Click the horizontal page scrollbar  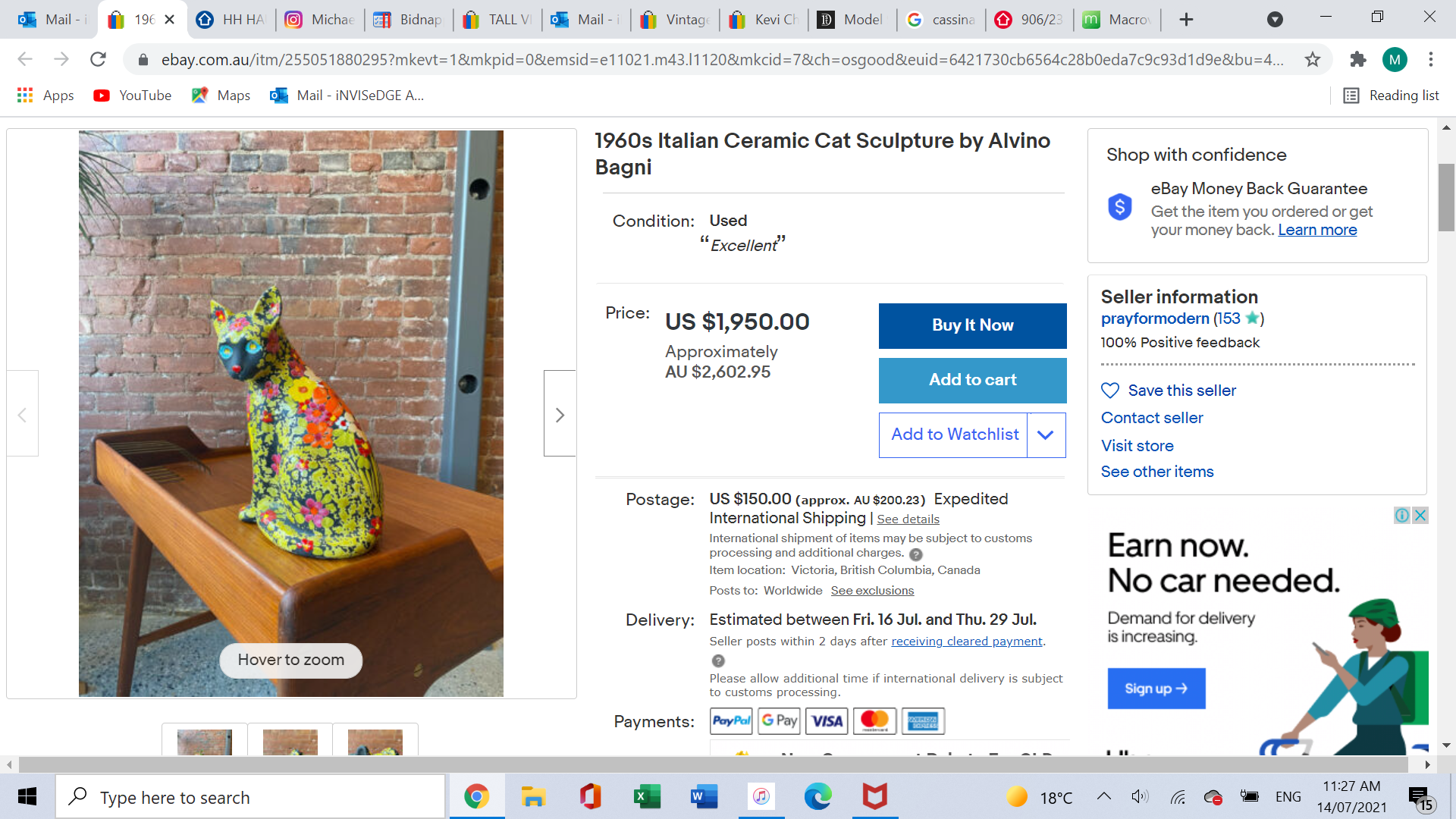(713, 764)
